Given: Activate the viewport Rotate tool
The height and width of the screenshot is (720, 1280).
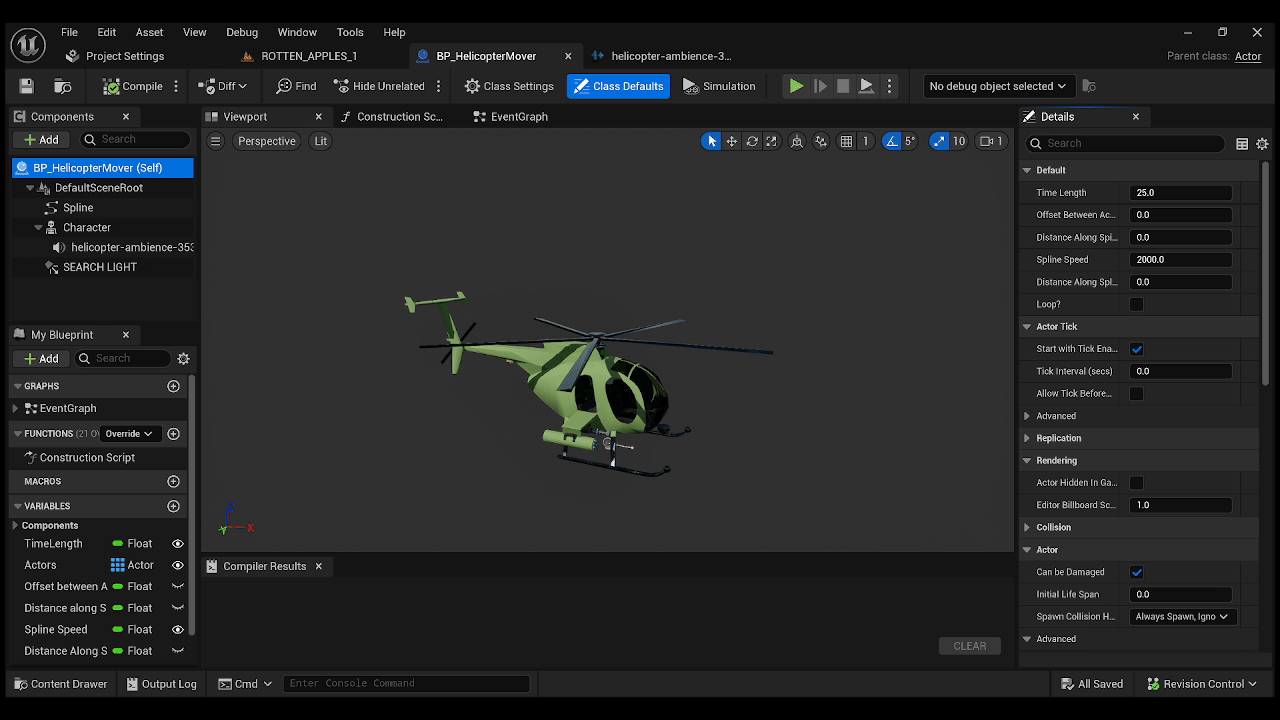Looking at the screenshot, I should (x=752, y=141).
